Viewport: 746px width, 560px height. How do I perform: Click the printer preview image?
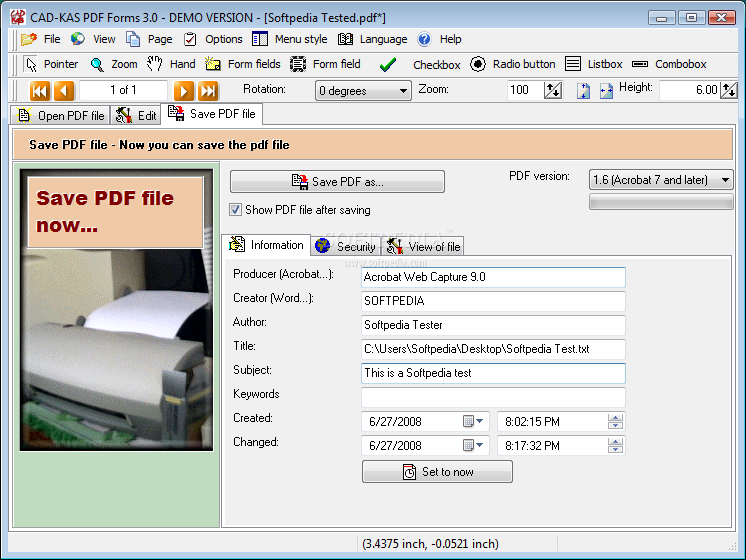coord(116,309)
